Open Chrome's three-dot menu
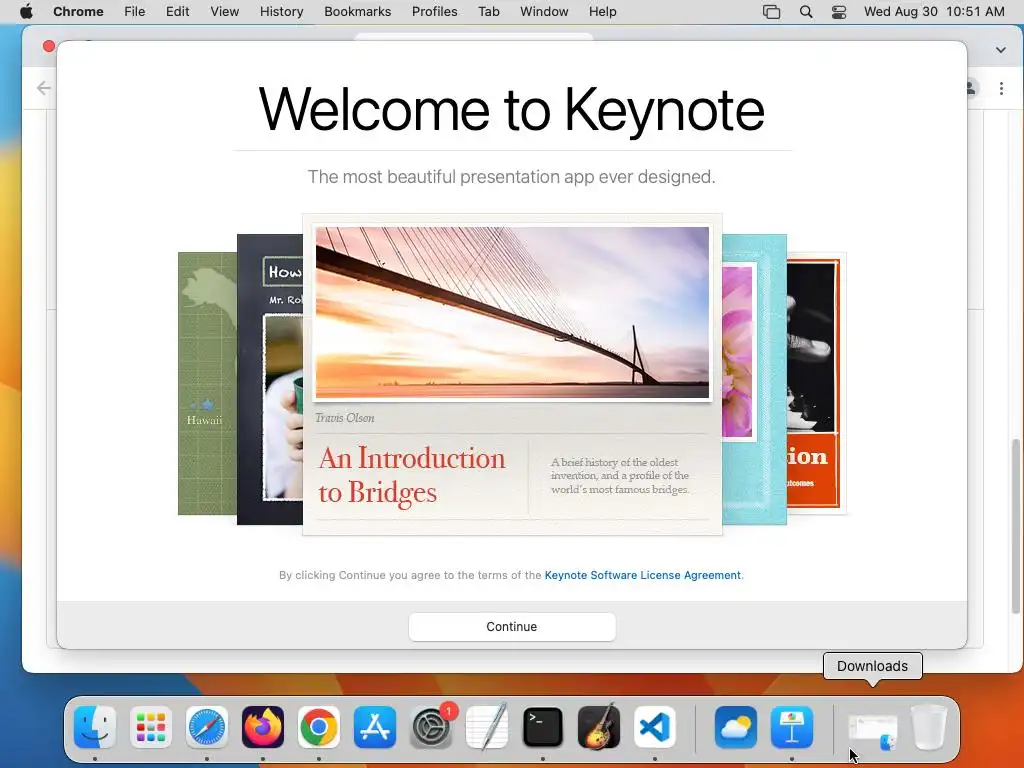 [x=1001, y=88]
